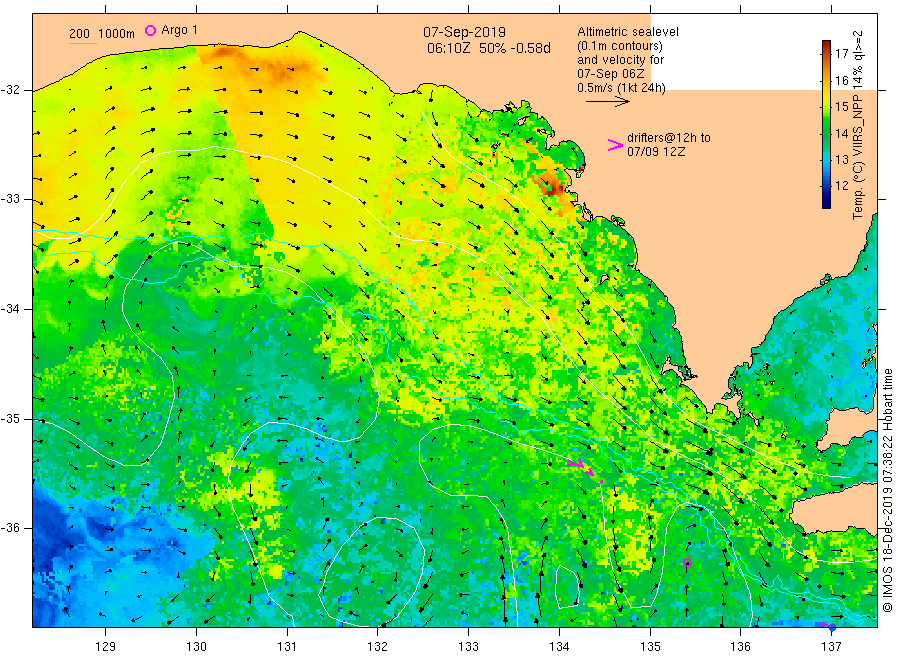Click longitude axis label 137
This screenshot has width=900, height=660.
831,647
